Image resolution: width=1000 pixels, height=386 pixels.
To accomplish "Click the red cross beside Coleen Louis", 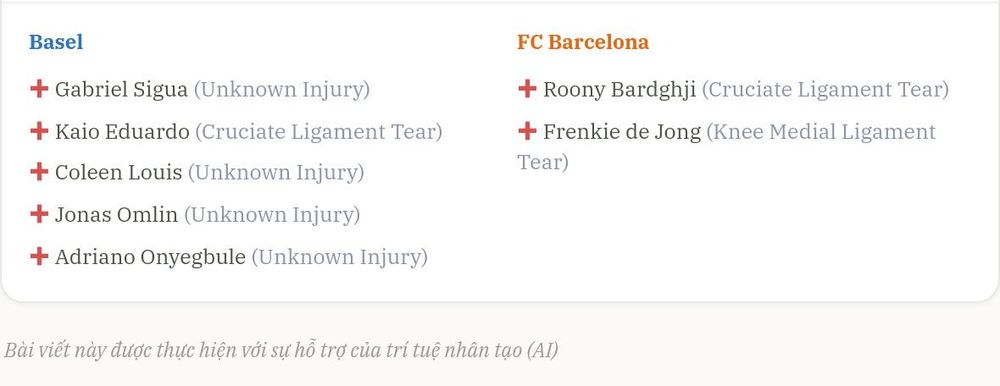I will 39,172.
